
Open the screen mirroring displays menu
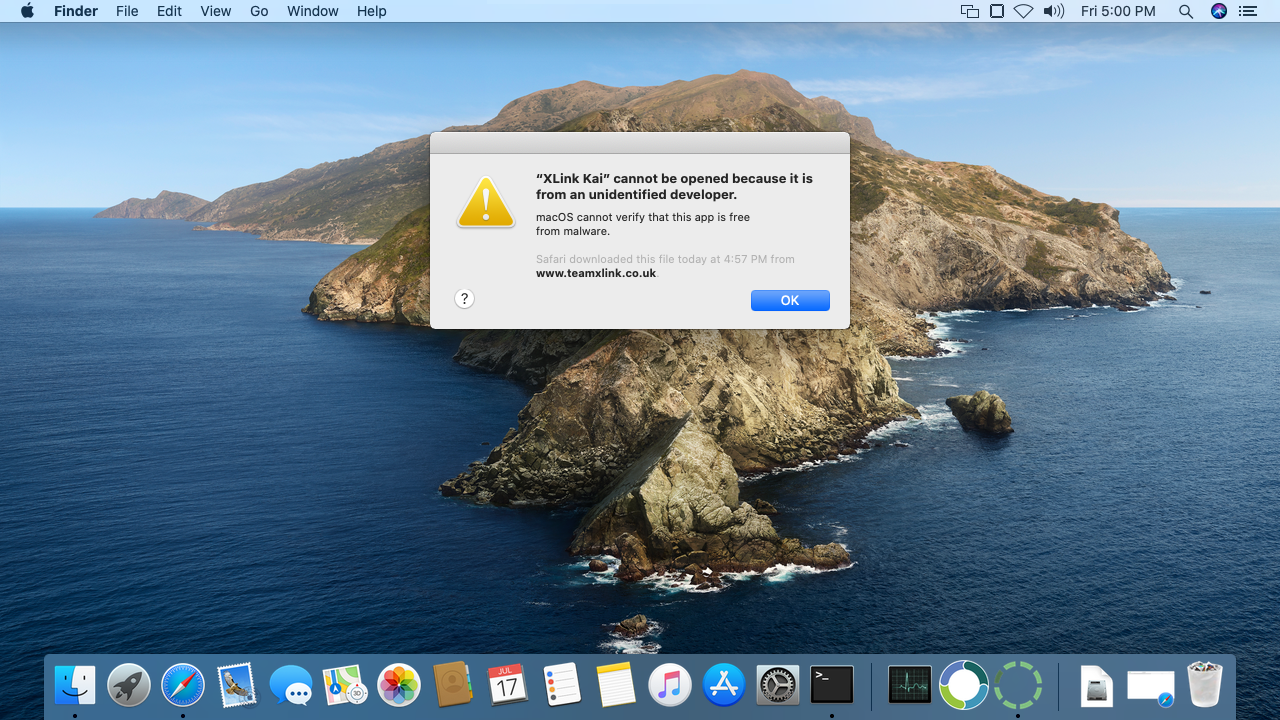[x=969, y=11]
